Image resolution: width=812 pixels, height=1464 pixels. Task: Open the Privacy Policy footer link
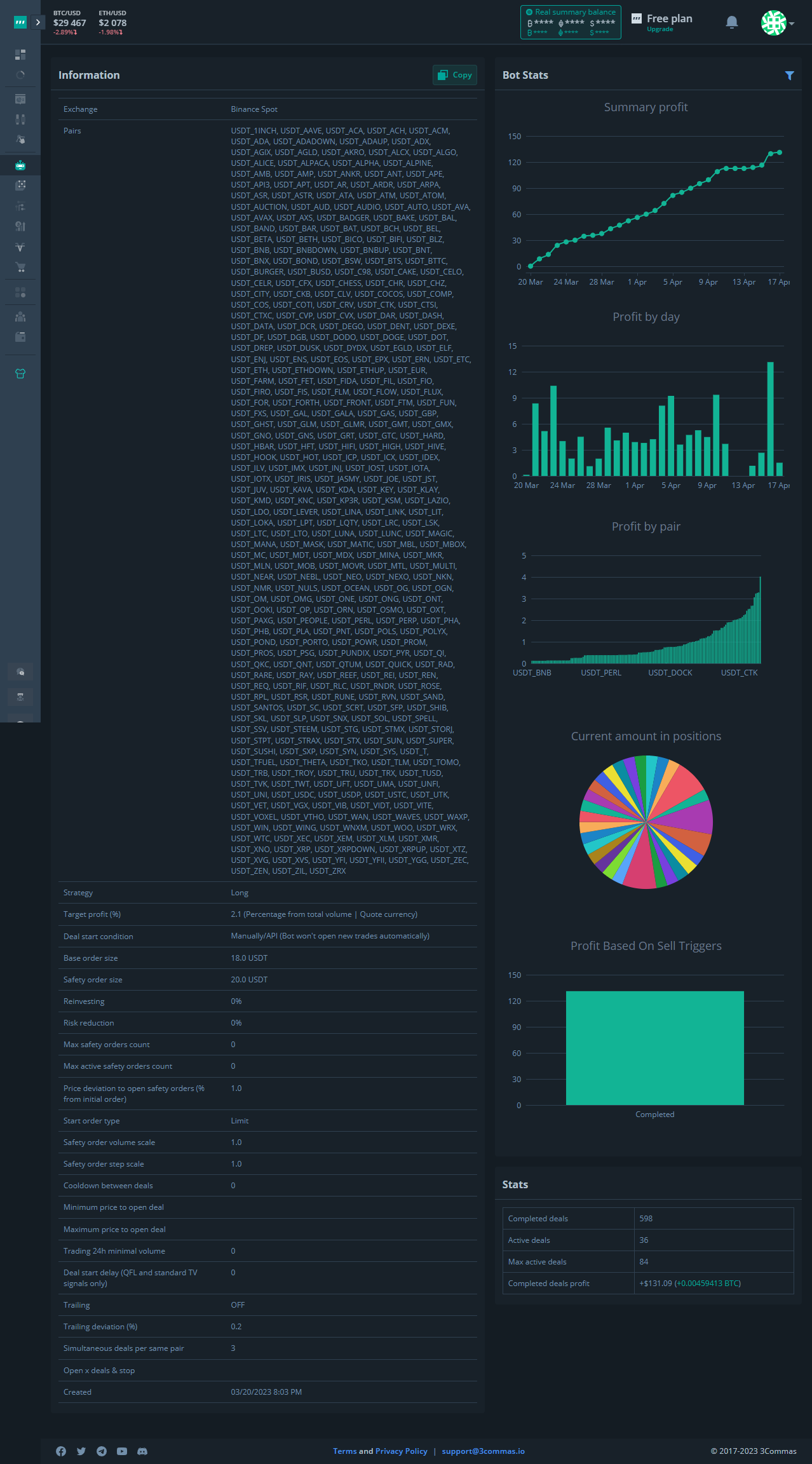[x=402, y=1451]
